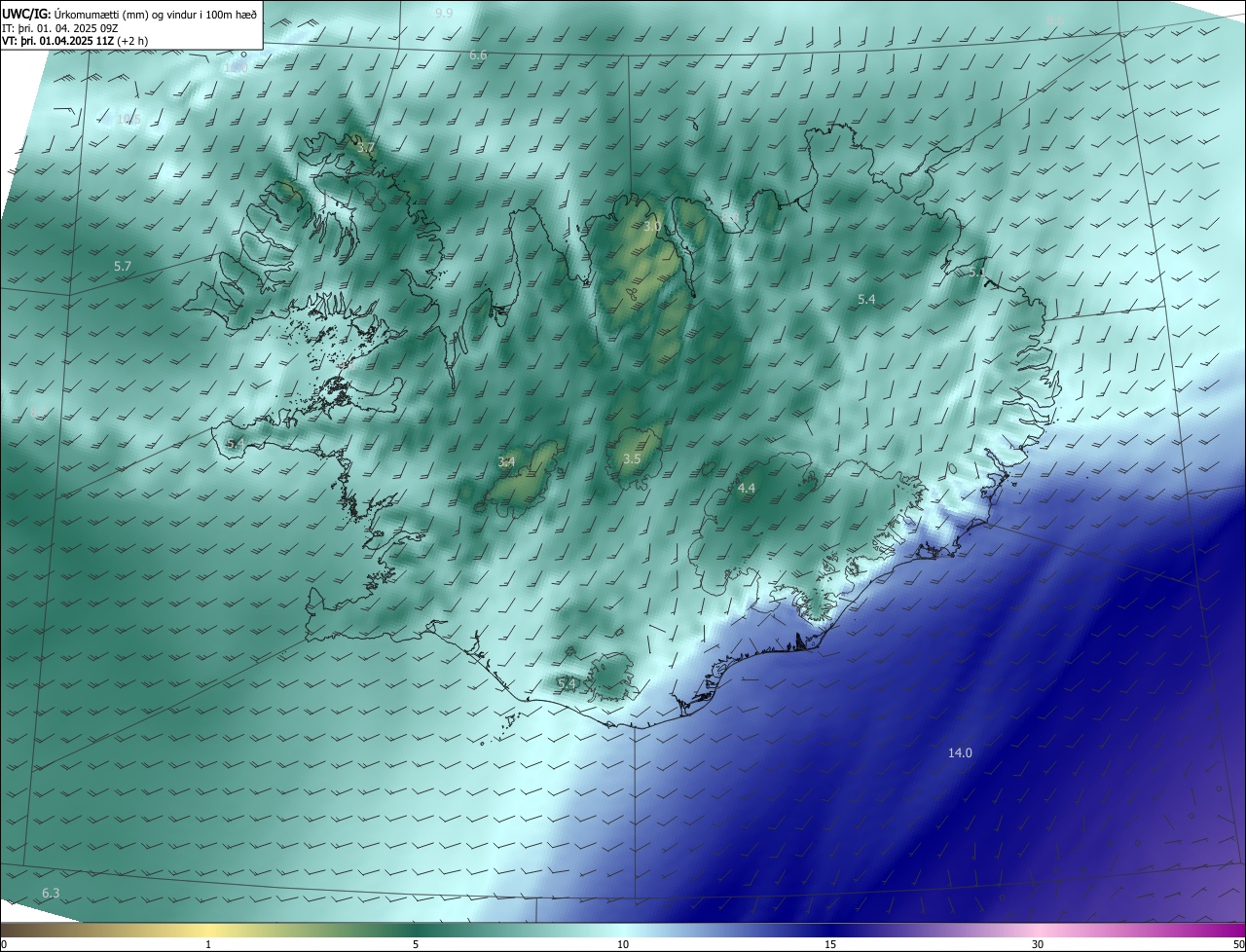Click the colour scale tick label 5
The width and height of the screenshot is (1246, 952).
point(416,944)
